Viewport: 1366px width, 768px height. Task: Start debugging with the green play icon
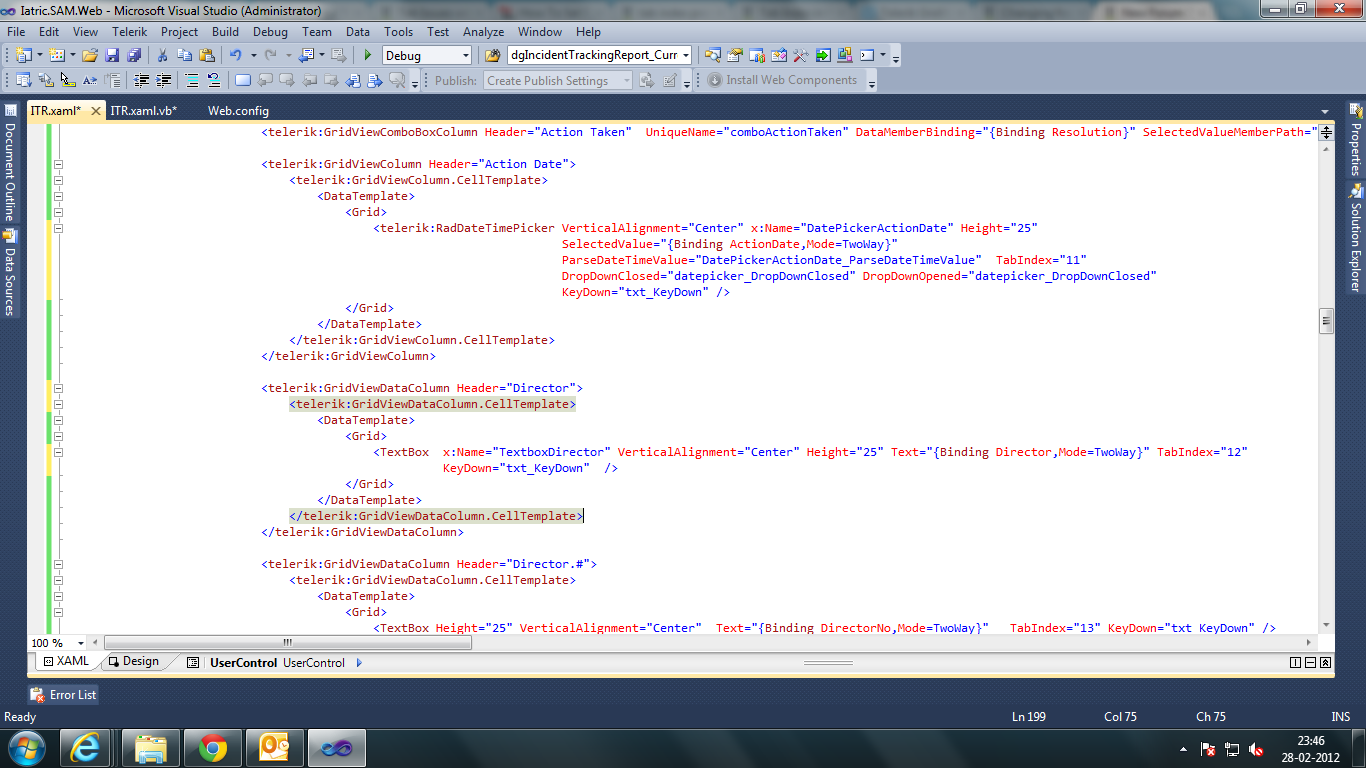[x=368, y=55]
